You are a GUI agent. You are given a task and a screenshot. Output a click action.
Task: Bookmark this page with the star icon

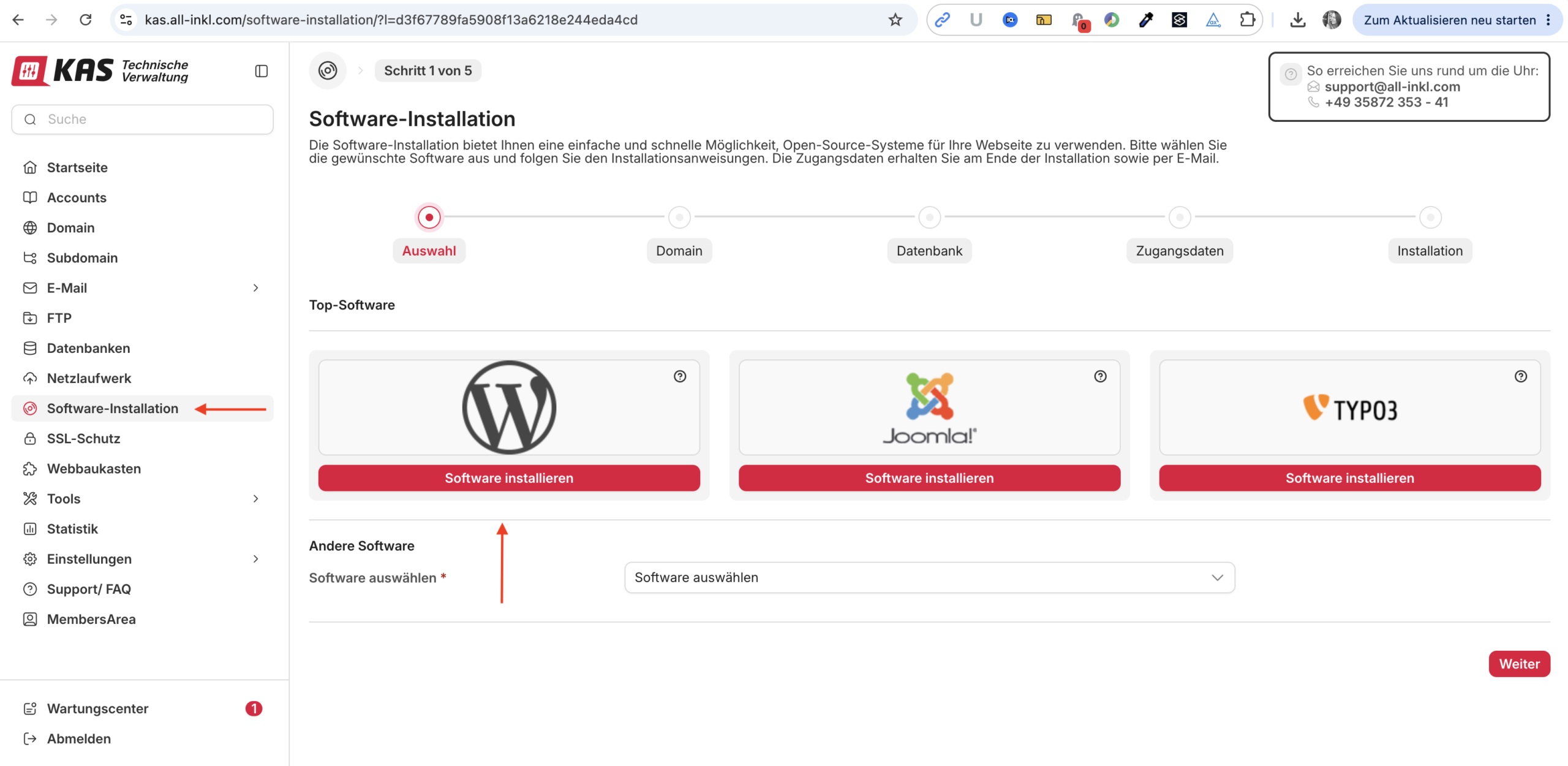coord(895,20)
